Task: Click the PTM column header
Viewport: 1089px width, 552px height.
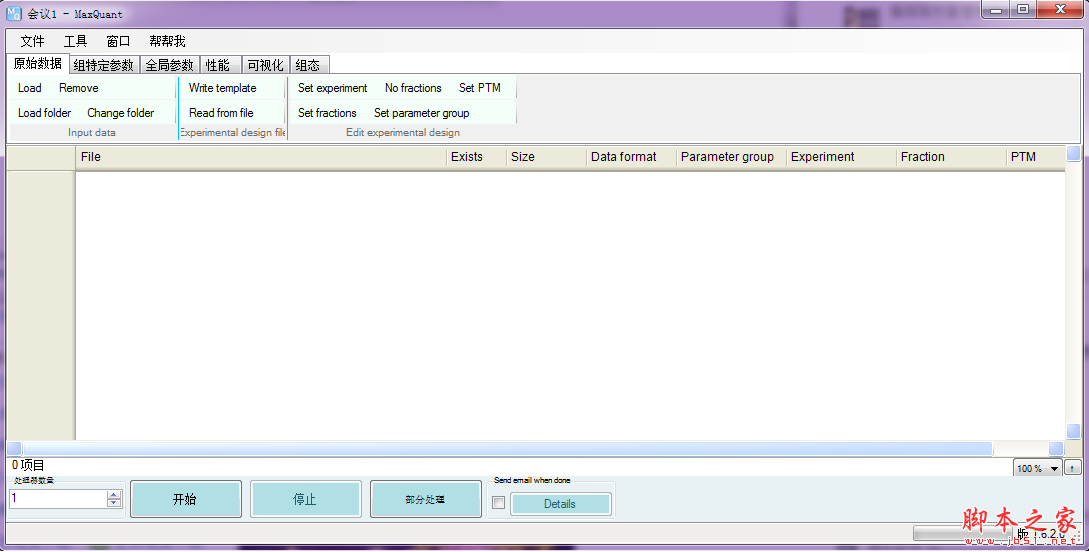Action: pyautogui.click(x=1036, y=157)
